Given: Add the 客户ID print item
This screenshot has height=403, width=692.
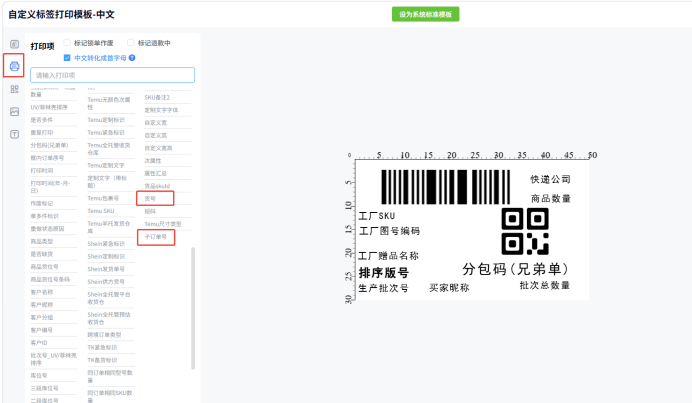Looking at the screenshot, I should pyautogui.click(x=39, y=343).
